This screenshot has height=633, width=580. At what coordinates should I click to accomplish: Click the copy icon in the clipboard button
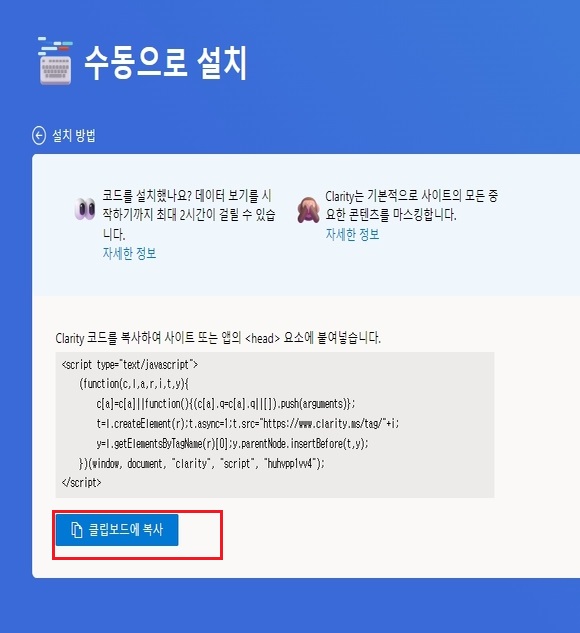pos(77,530)
